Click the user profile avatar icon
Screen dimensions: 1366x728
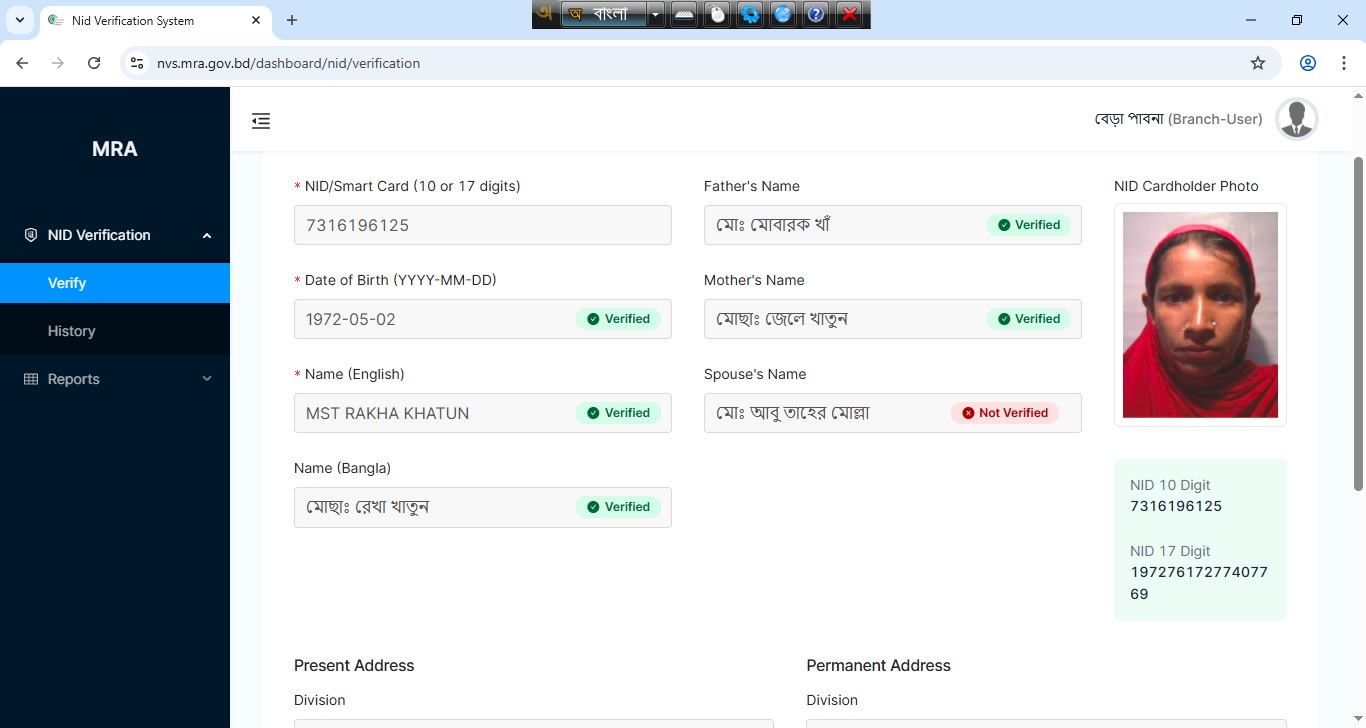(1297, 119)
